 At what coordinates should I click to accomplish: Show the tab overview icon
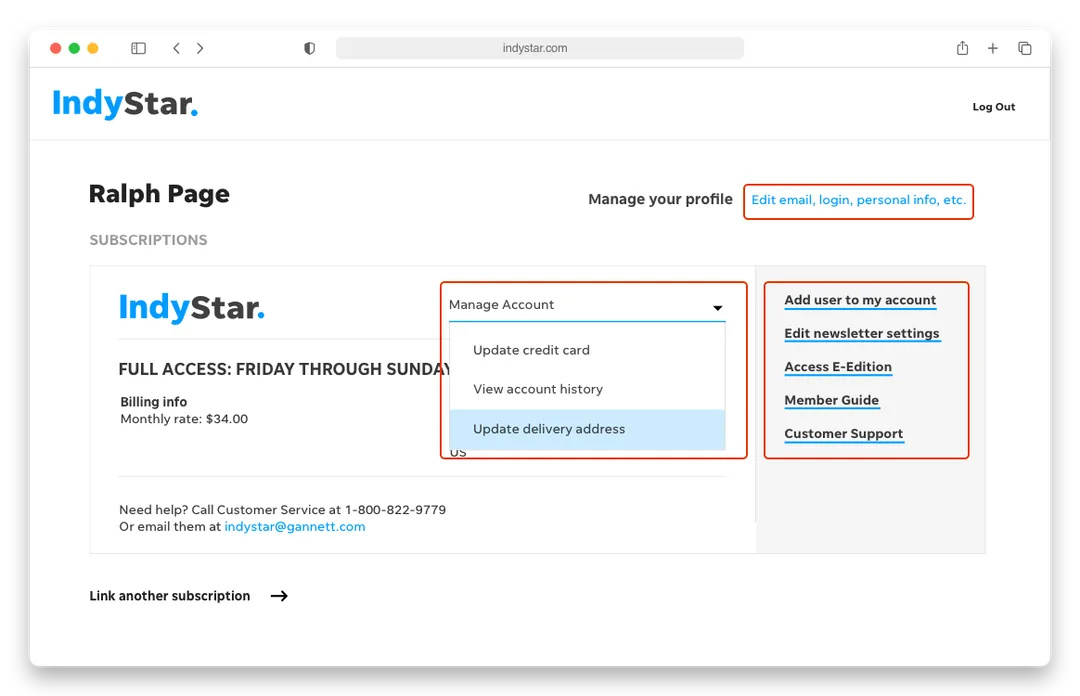tap(1025, 48)
